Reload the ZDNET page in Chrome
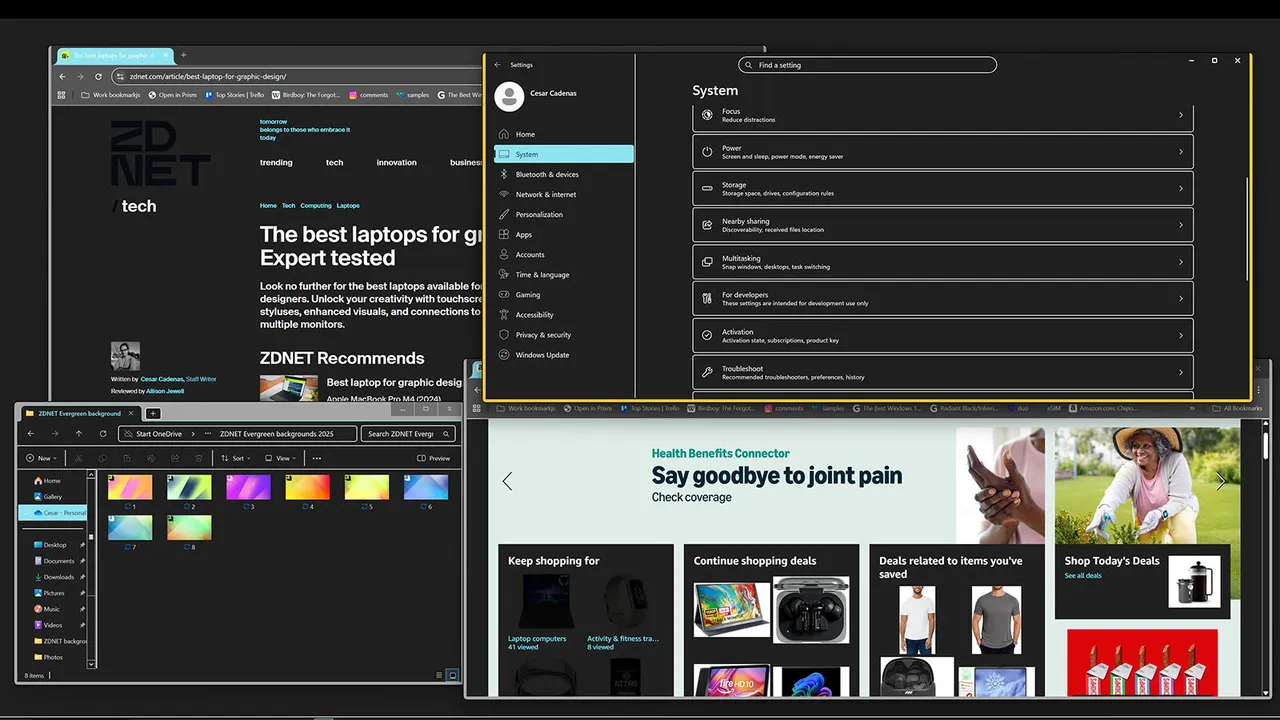This screenshot has width=1280, height=720. pos(98,76)
